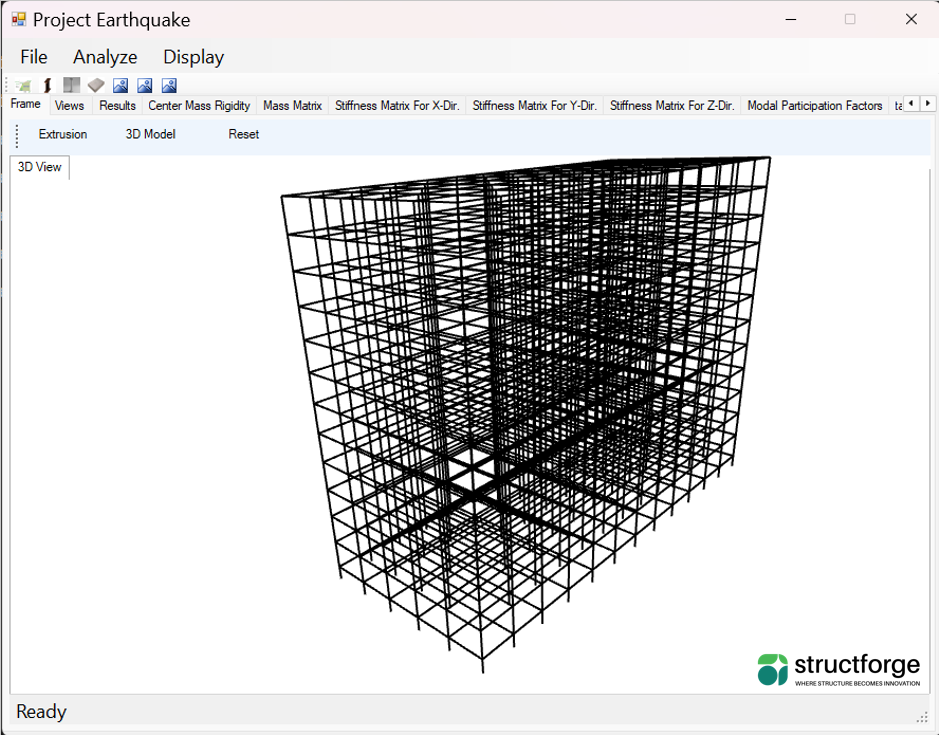
Task: Open Stiffness Matrix For Y-Dir. tab
Action: [535, 105]
